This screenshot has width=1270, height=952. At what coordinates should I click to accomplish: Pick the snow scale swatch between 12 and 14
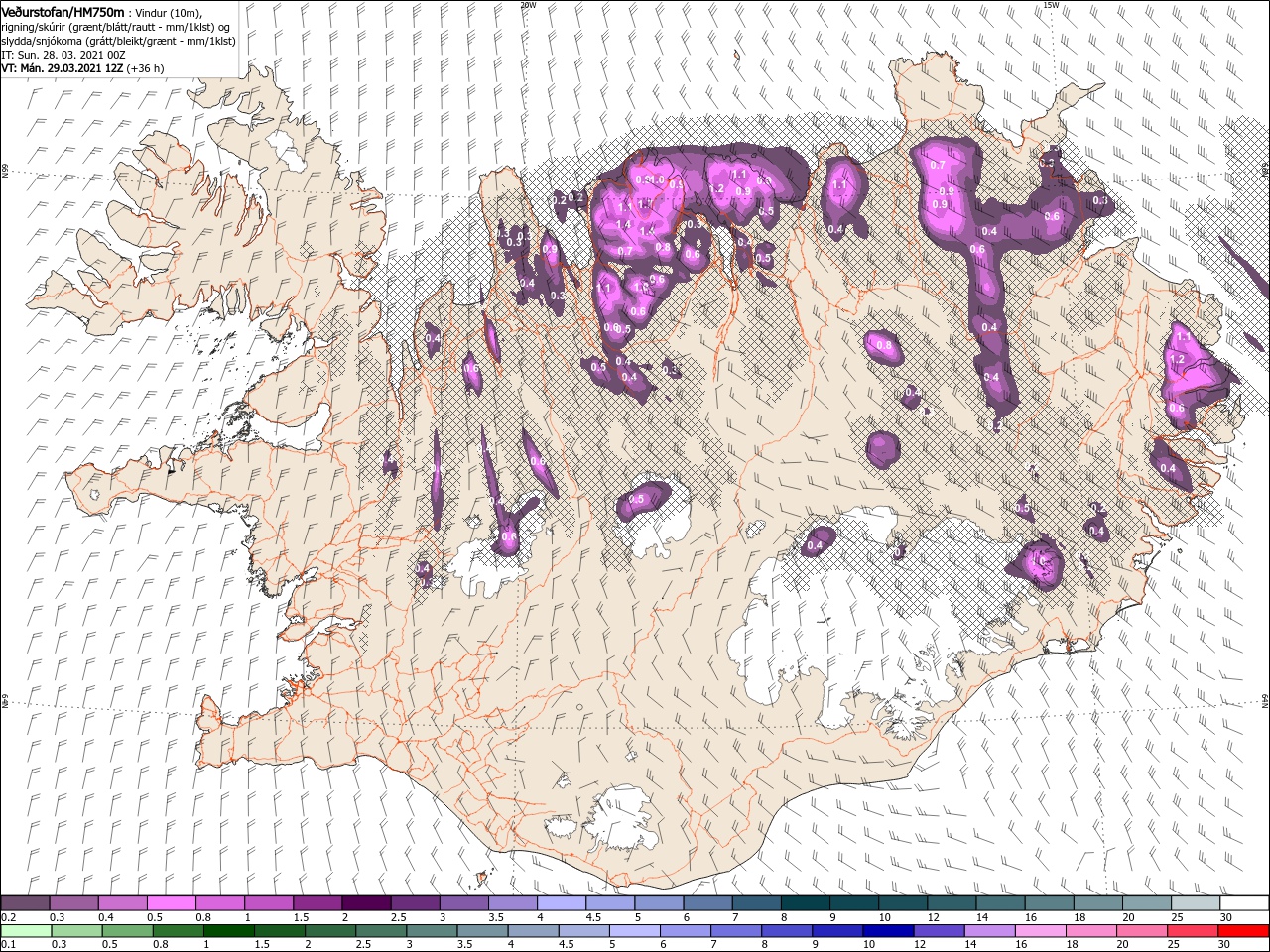(x=952, y=903)
